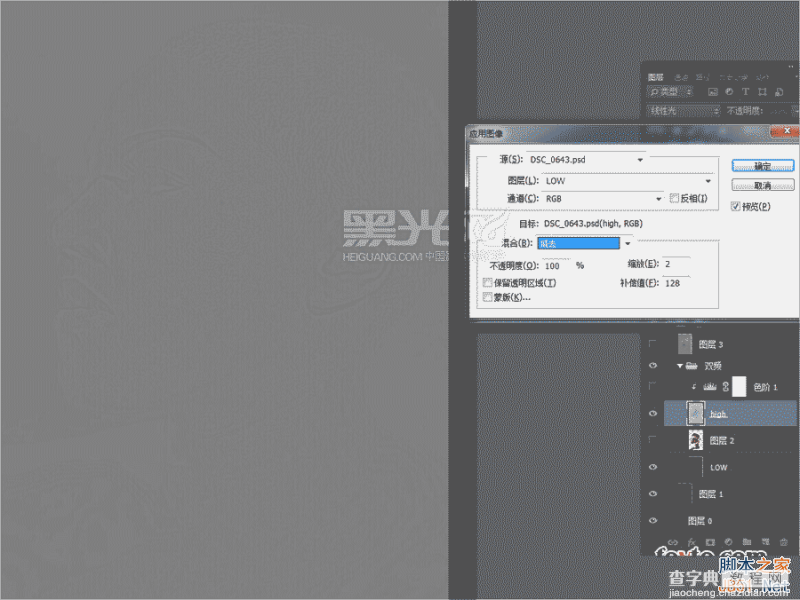The width and height of the screenshot is (800, 600).
Task: Create a new group folder icon
Action: [x=746, y=542]
